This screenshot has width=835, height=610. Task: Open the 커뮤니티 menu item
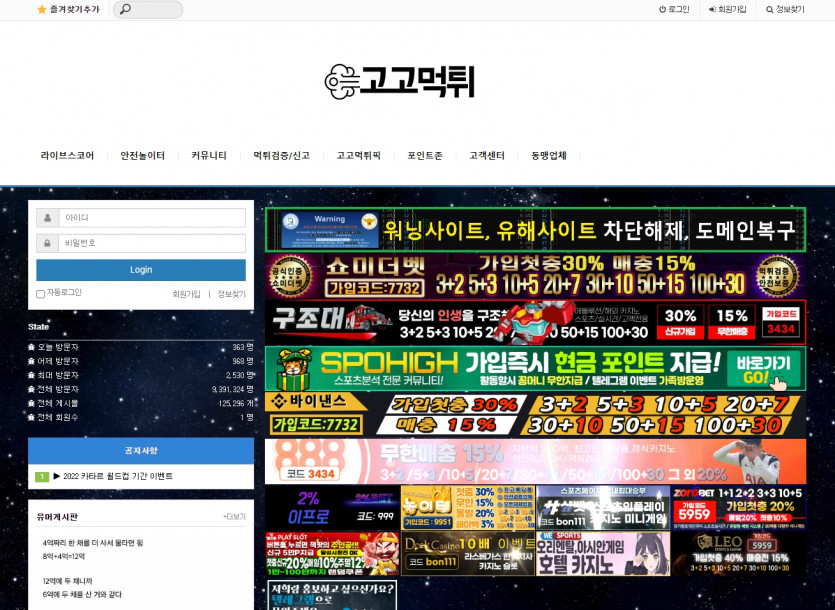pos(209,156)
